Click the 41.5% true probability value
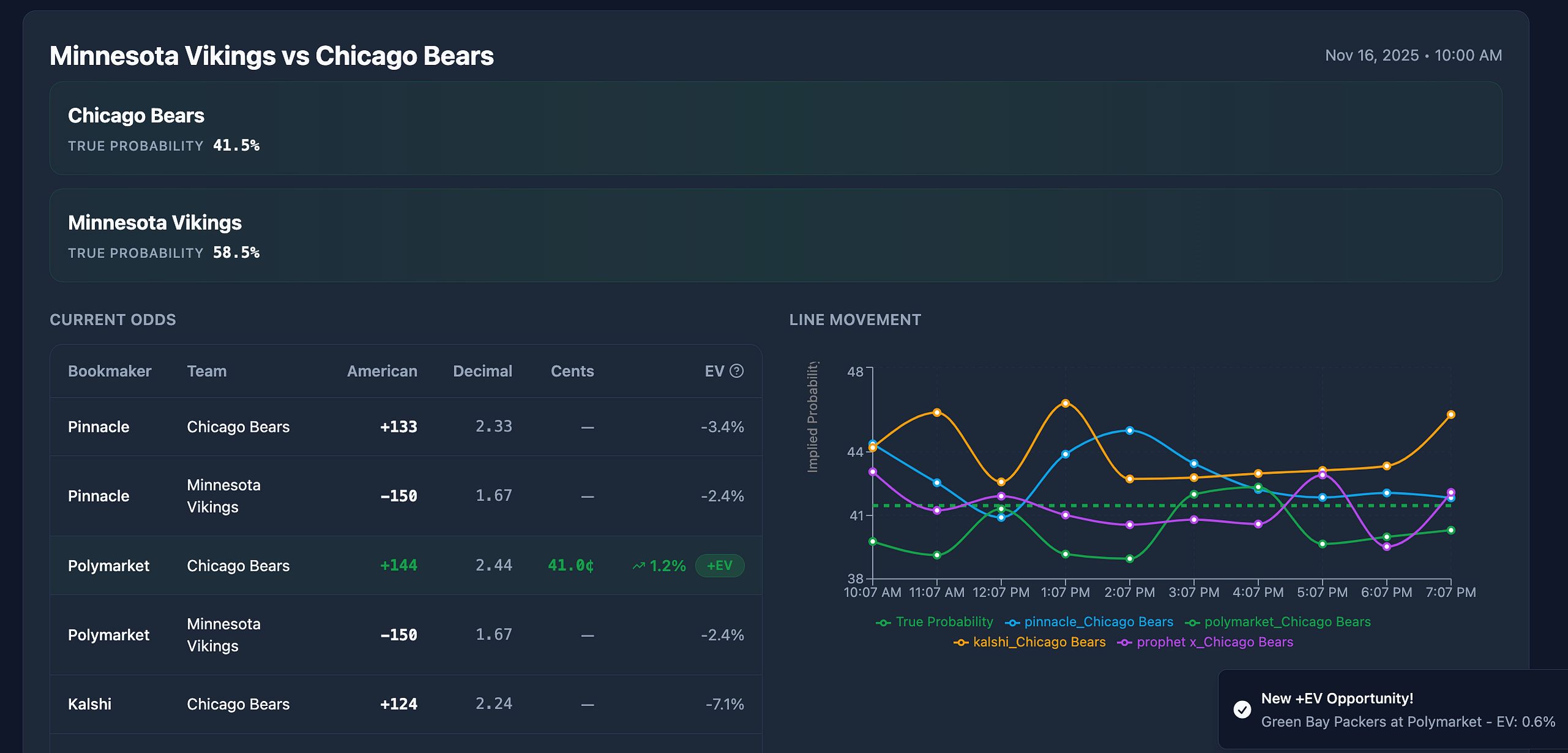This screenshot has width=1568, height=753. click(x=236, y=145)
